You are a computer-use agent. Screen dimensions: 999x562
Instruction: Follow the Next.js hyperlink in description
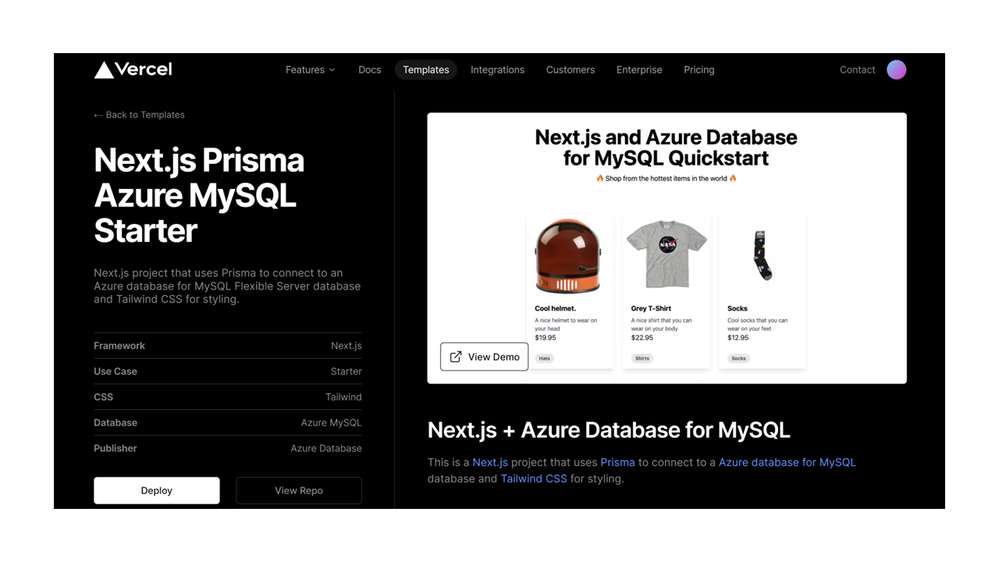click(x=490, y=463)
